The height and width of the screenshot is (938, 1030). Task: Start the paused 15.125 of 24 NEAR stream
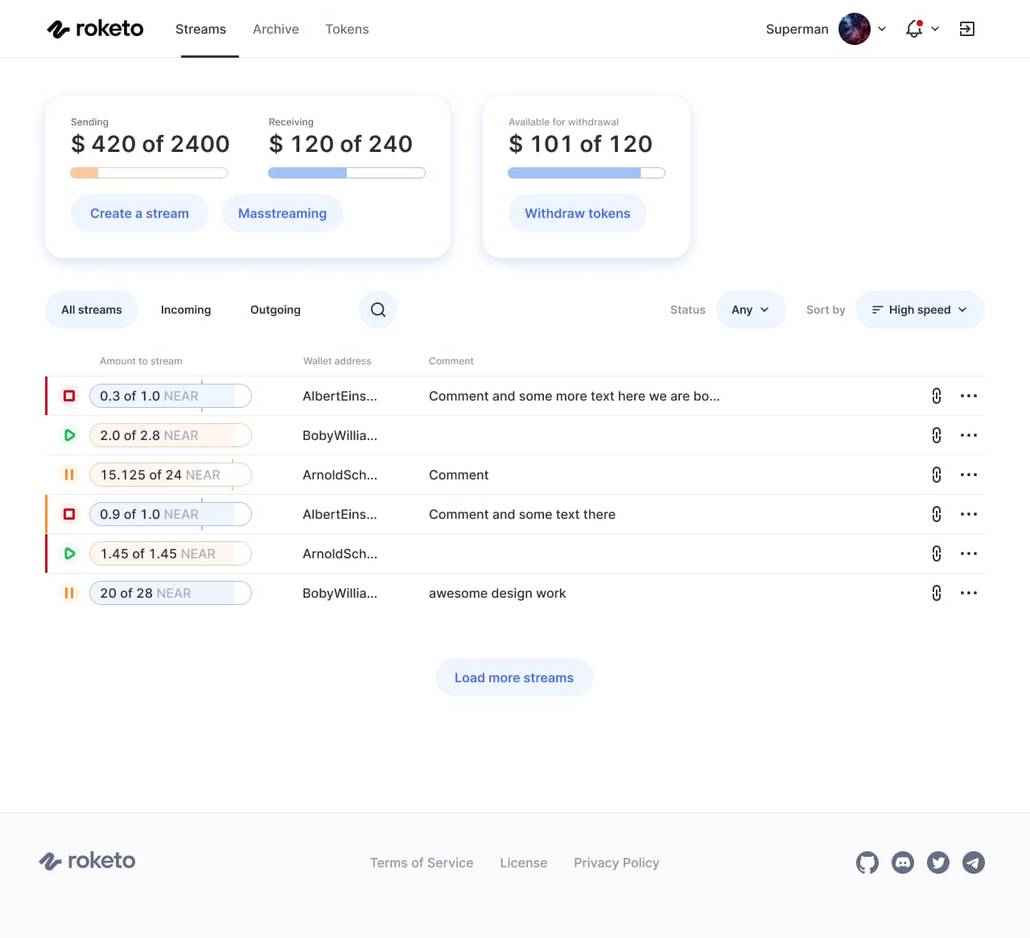click(x=68, y=474)
